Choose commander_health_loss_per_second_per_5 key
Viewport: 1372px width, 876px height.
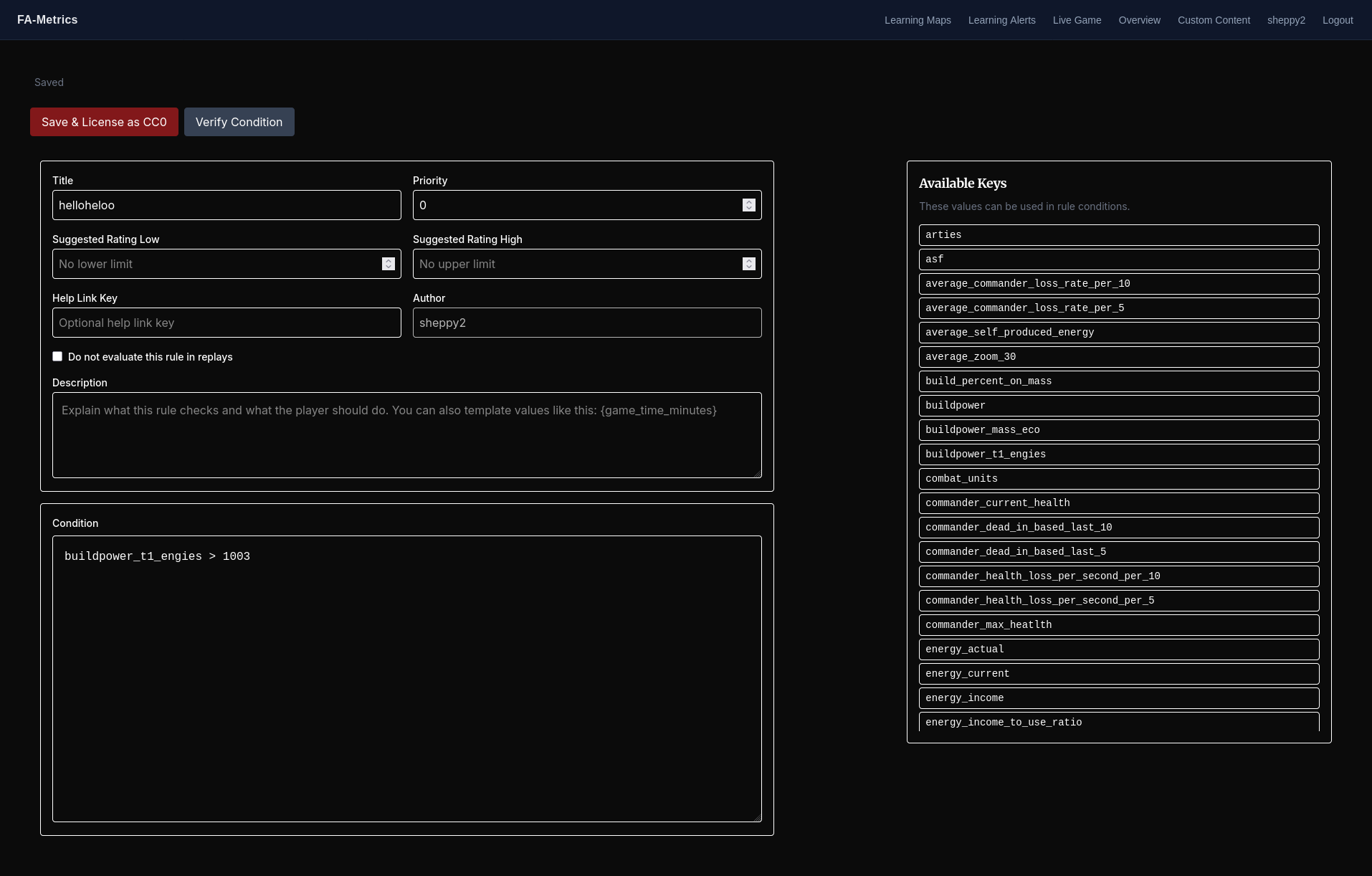[x=1119, y=601]
